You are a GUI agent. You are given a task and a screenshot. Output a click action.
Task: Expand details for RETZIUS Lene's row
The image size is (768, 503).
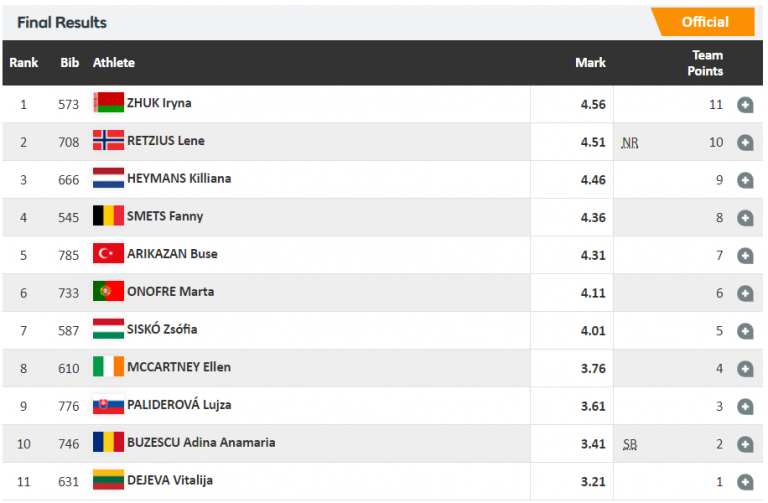[x=745, y=142]
